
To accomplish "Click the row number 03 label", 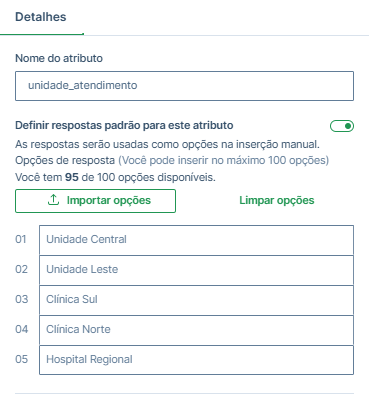I will pos(21,299).
